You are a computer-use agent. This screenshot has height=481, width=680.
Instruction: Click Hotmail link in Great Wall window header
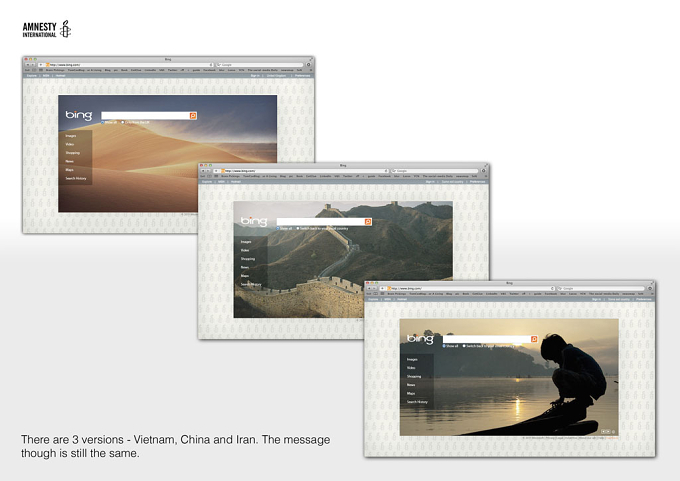tap(235, 182)
